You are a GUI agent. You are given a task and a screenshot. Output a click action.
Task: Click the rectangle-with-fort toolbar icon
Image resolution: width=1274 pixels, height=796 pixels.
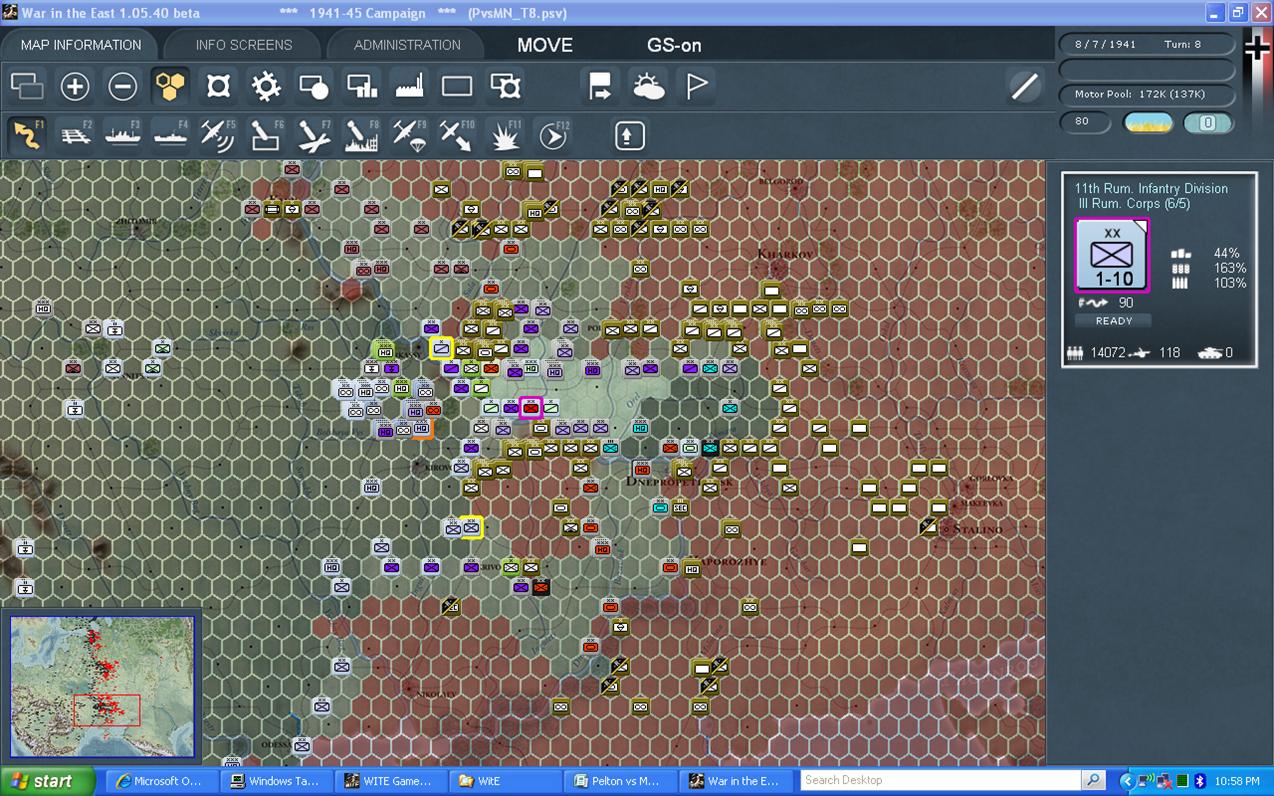click(x=506, y=86)
